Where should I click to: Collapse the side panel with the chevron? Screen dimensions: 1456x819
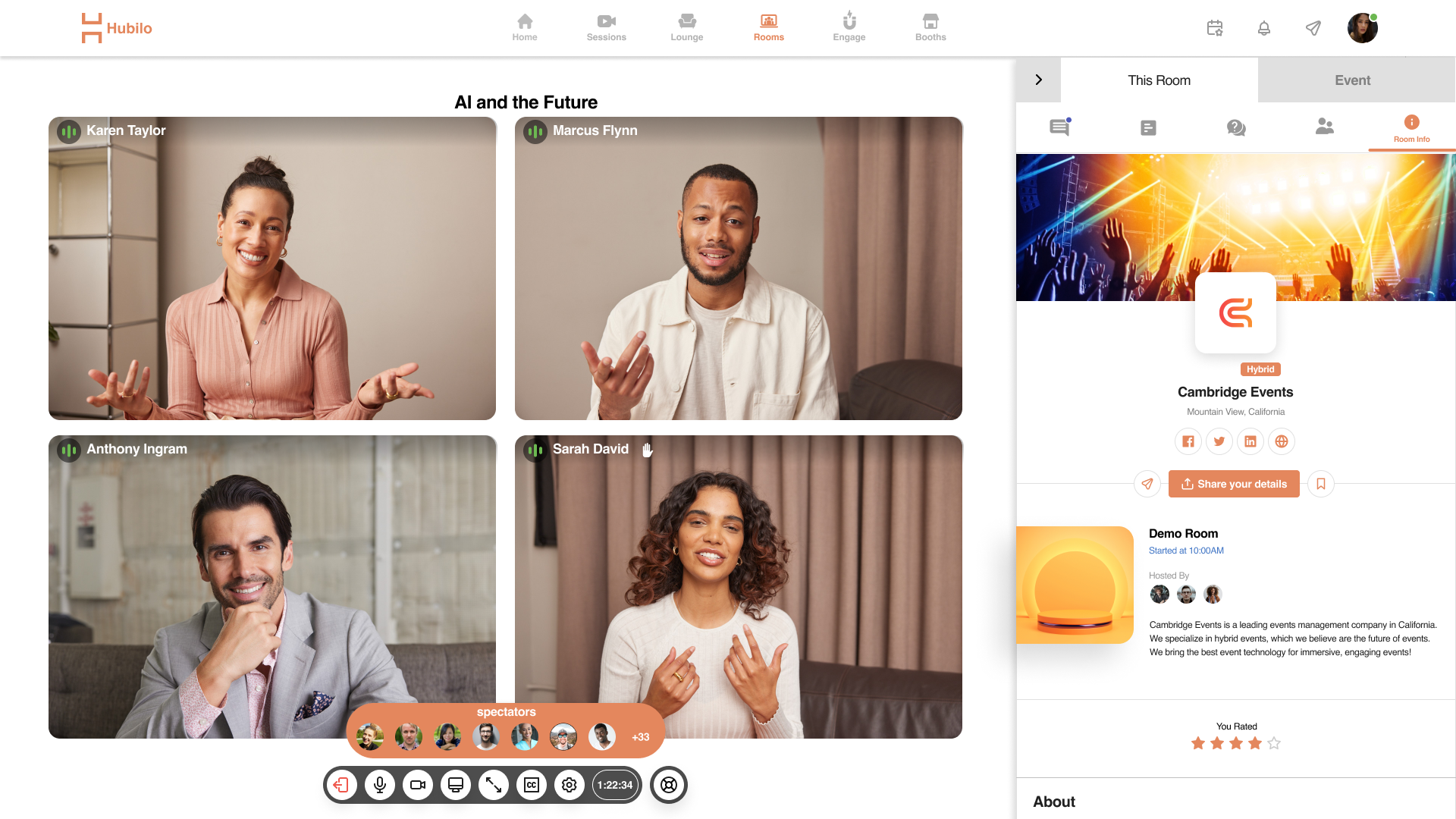pyautogui.click(x=1038, y=80)
